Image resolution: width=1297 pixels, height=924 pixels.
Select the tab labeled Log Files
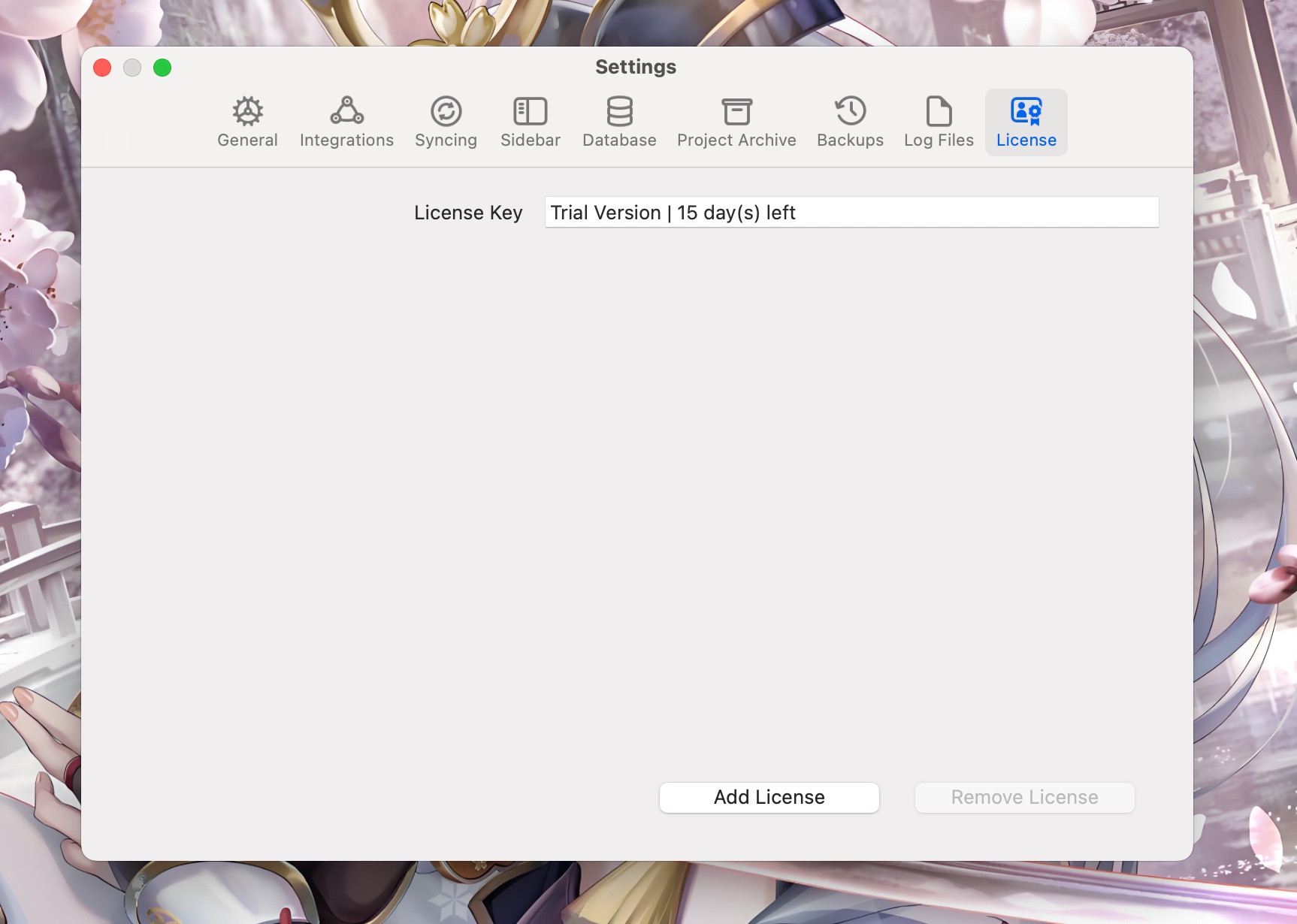[x=939, y=140]
